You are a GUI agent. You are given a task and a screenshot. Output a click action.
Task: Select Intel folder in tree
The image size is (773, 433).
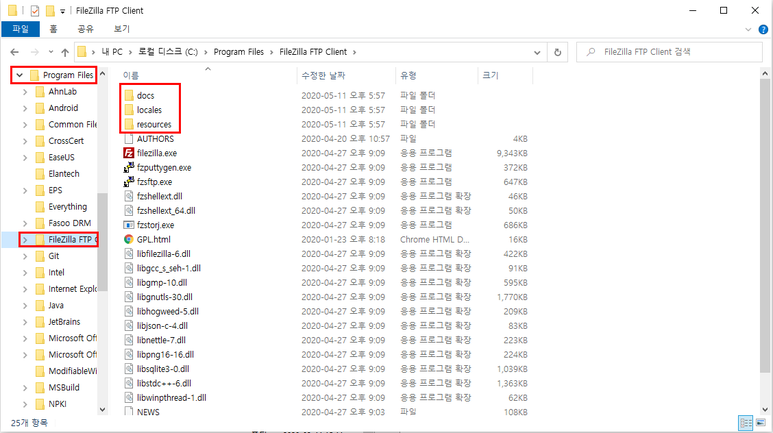tap(56, 272)
